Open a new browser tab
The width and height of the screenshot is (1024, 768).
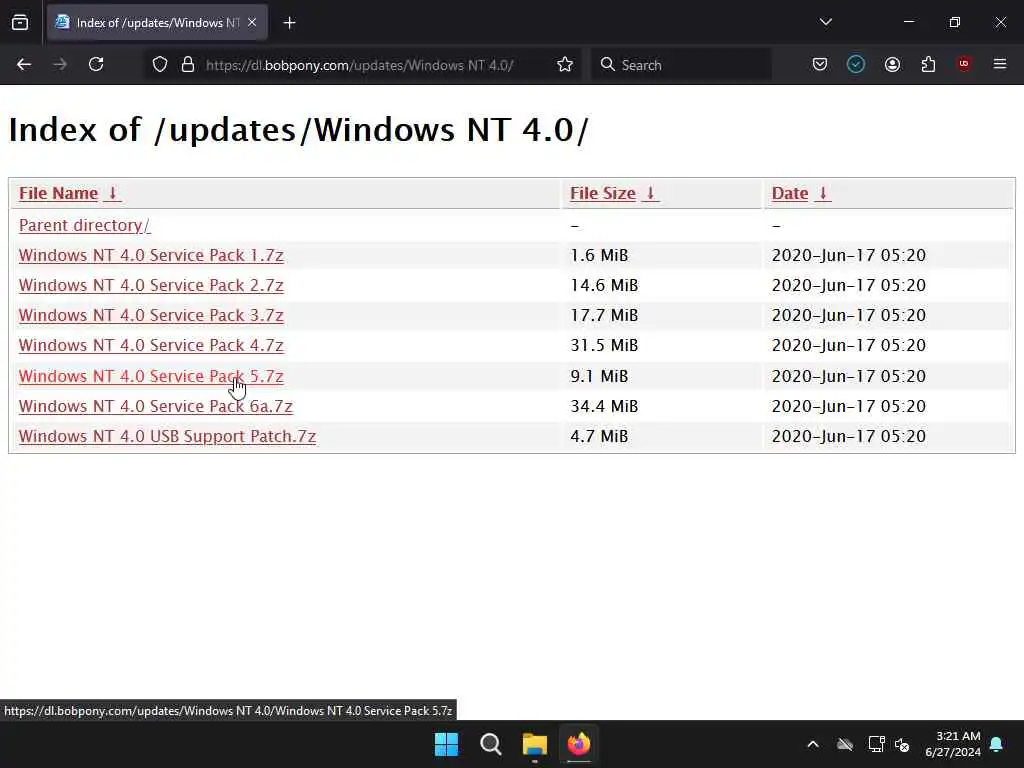pyautogui.click(x=289, y=23)
